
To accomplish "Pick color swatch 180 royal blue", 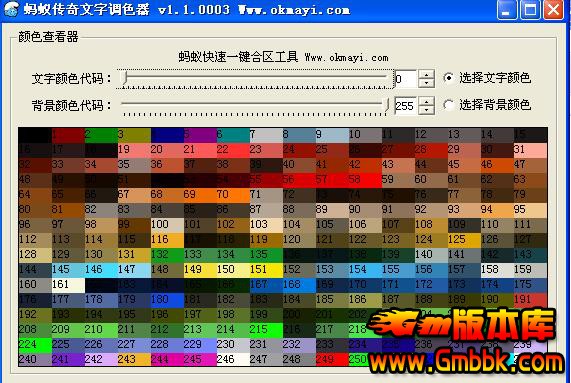I will 167,300.
